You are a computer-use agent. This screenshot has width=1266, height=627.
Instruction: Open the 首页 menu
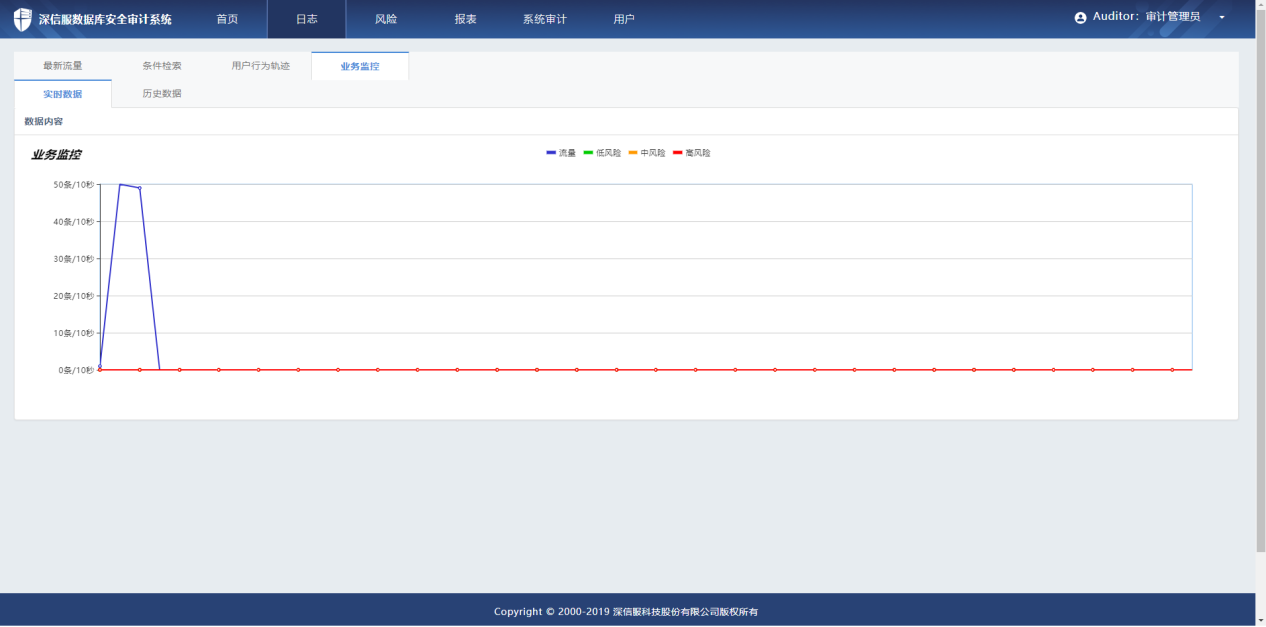(227, 19)
